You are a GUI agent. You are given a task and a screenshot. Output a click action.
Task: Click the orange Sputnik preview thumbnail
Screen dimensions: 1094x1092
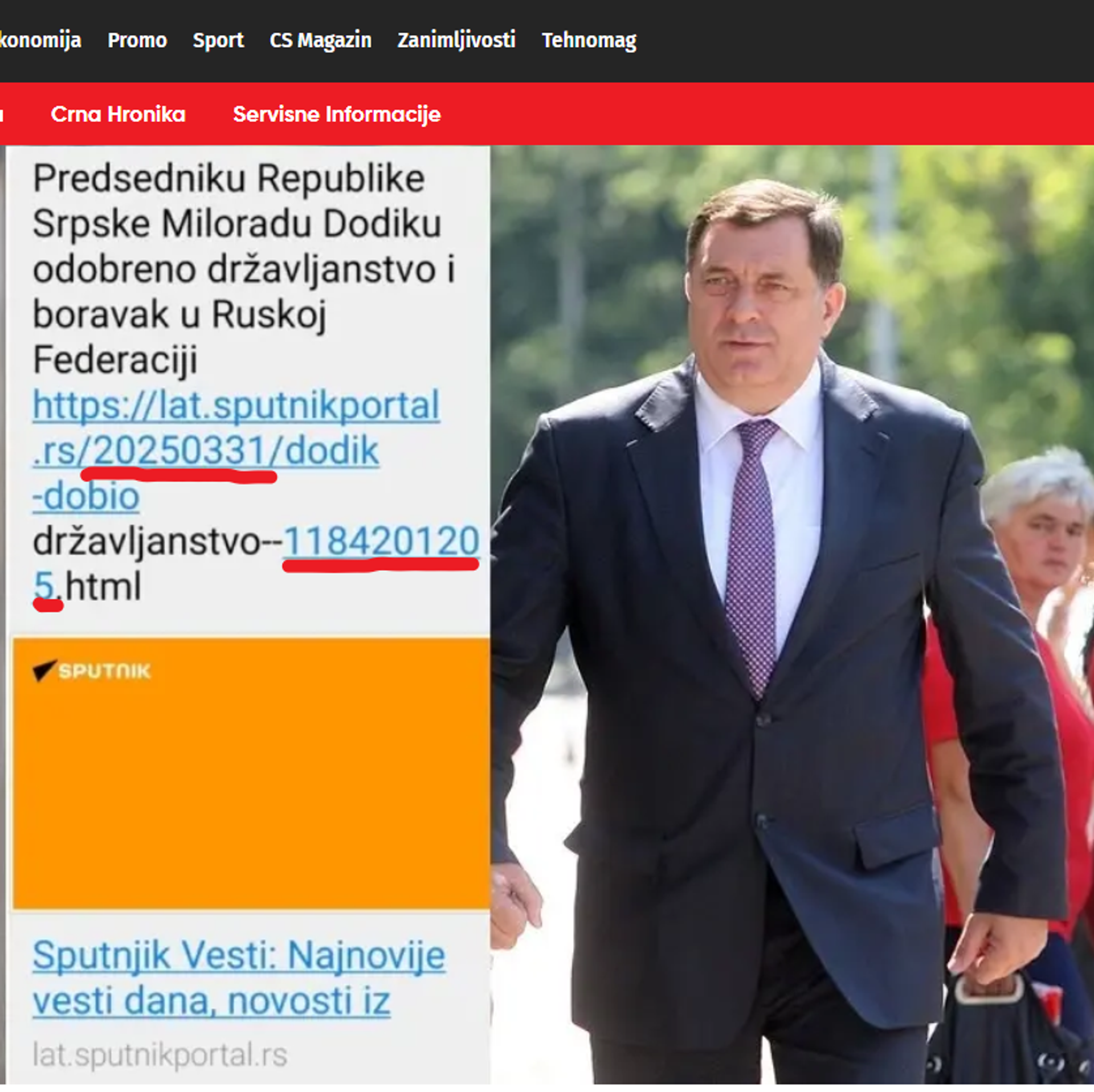[x=251, y=773]
